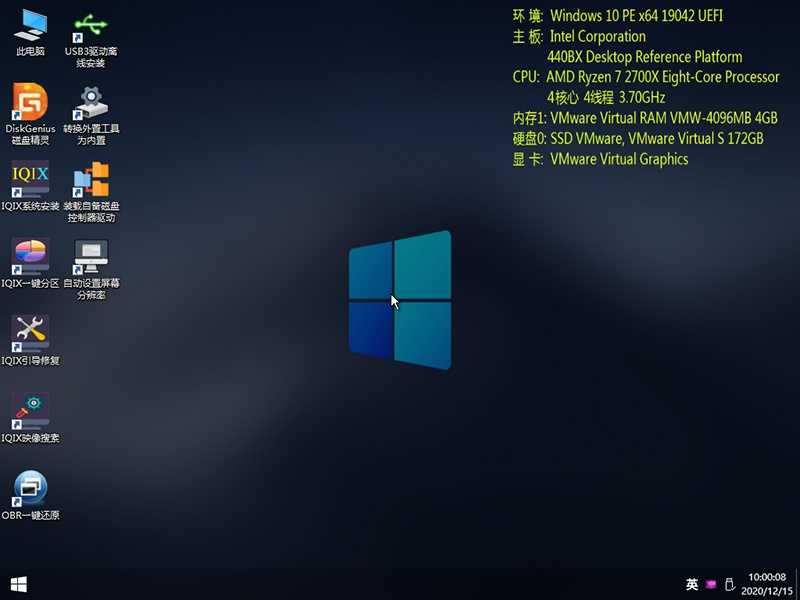Image resolution: width=800 pixels, height=600 pixels.
Task: Toggle the 英 input method indicator
Action: coord(692,584)
